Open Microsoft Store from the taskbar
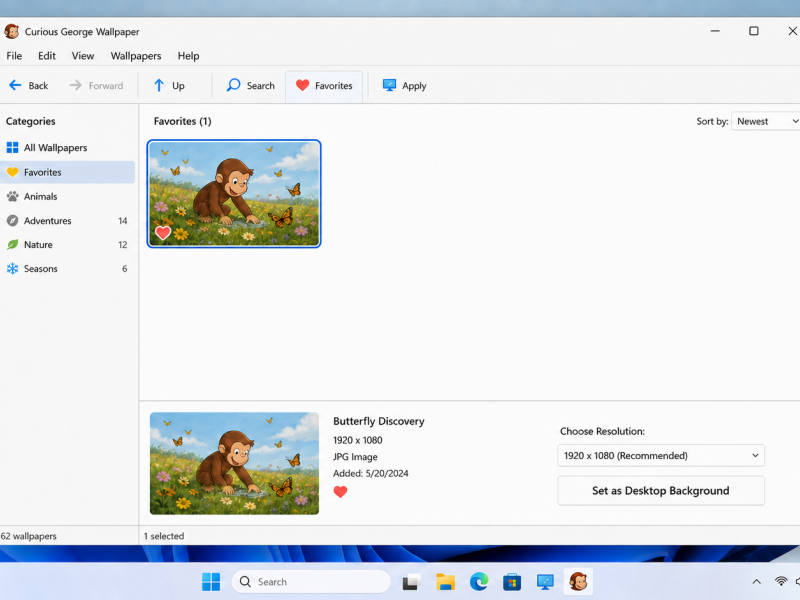 [x=512, y=582]
